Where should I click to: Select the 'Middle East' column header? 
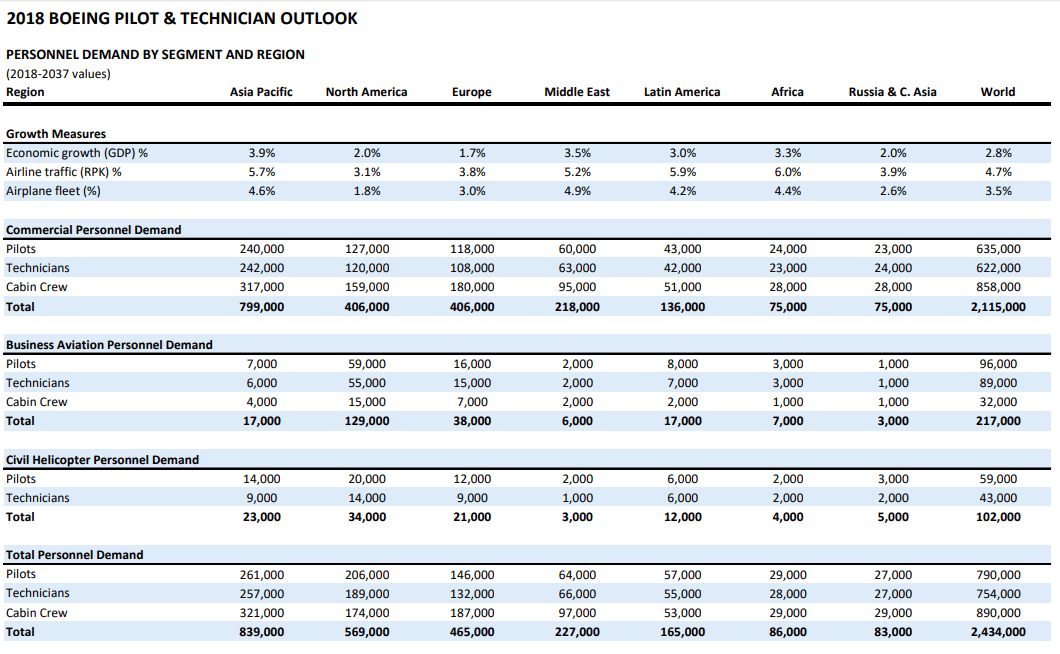[577, 92]
